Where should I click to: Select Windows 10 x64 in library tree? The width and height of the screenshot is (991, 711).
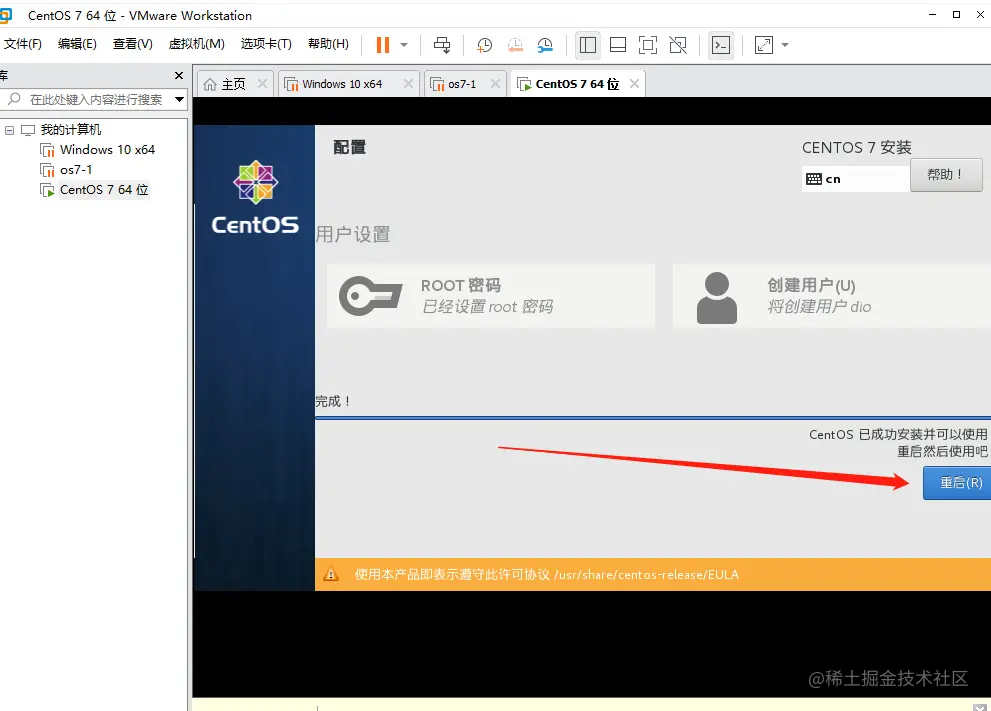pos(107,150)
